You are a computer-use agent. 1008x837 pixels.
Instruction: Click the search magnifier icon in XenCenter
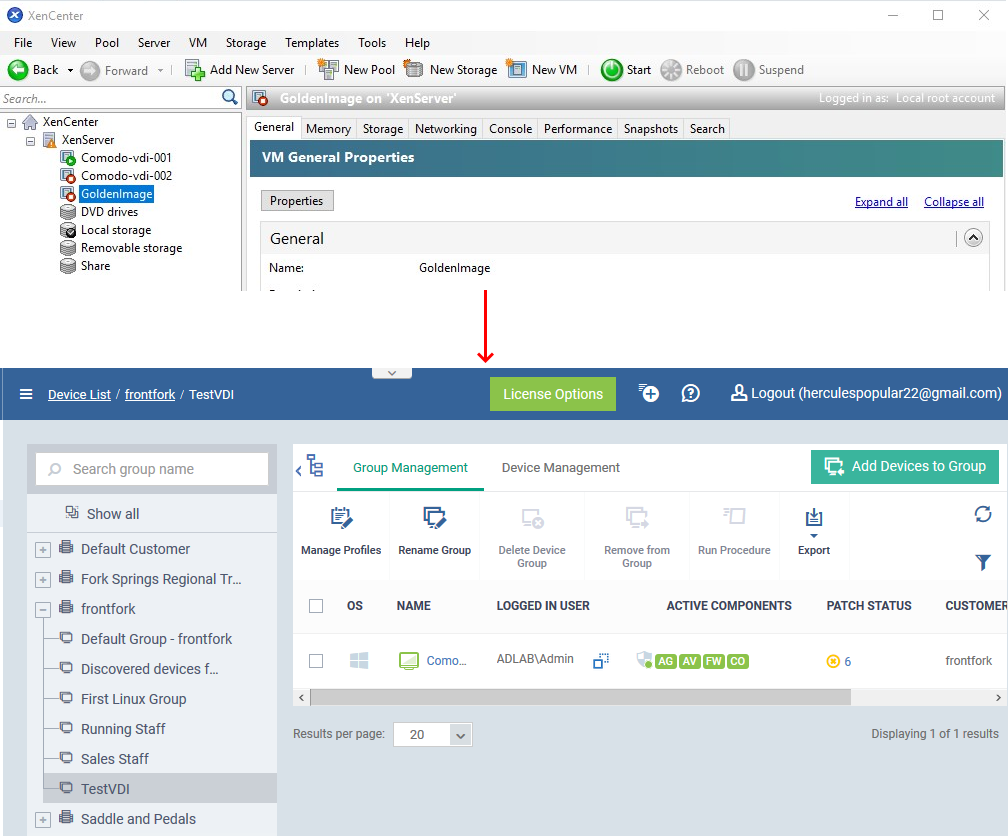[x=230, y=97]
